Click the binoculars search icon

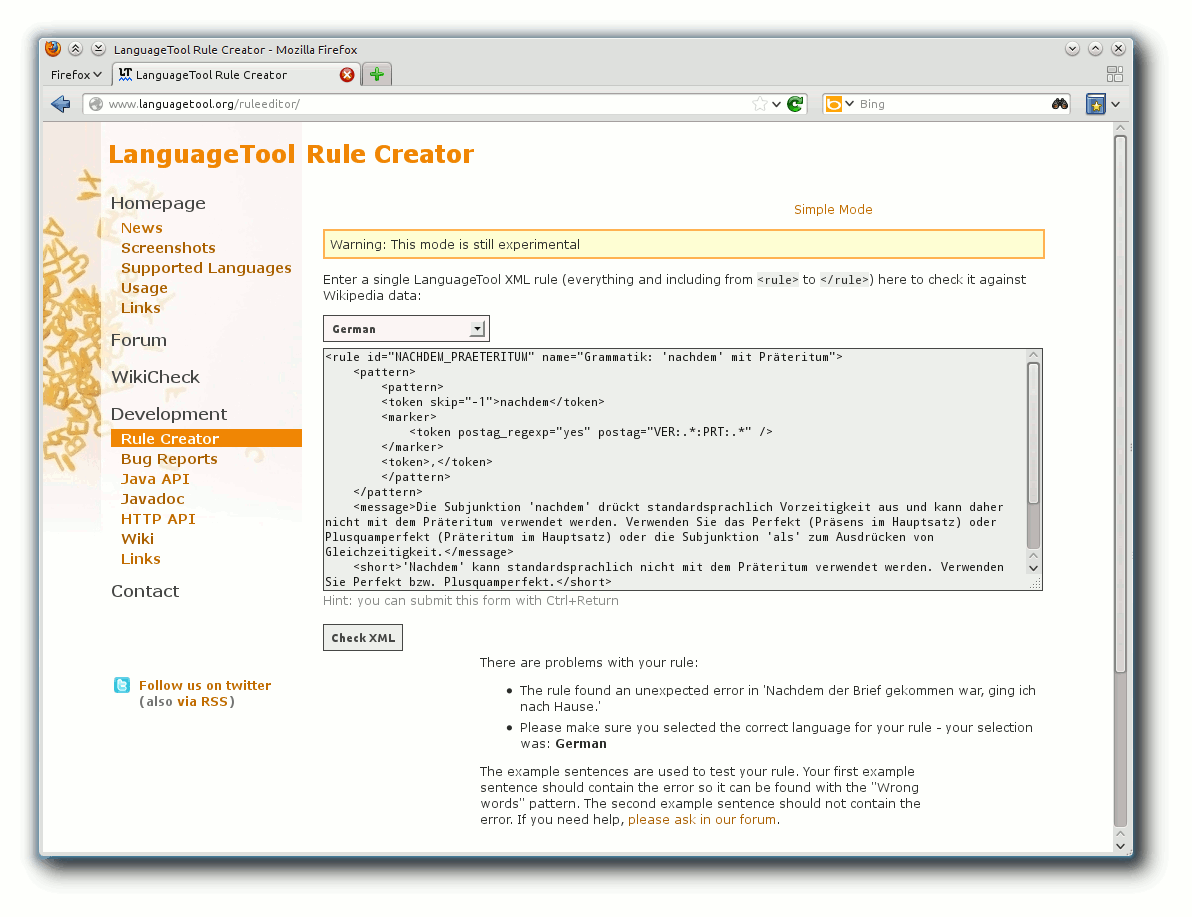(1060, 104)
